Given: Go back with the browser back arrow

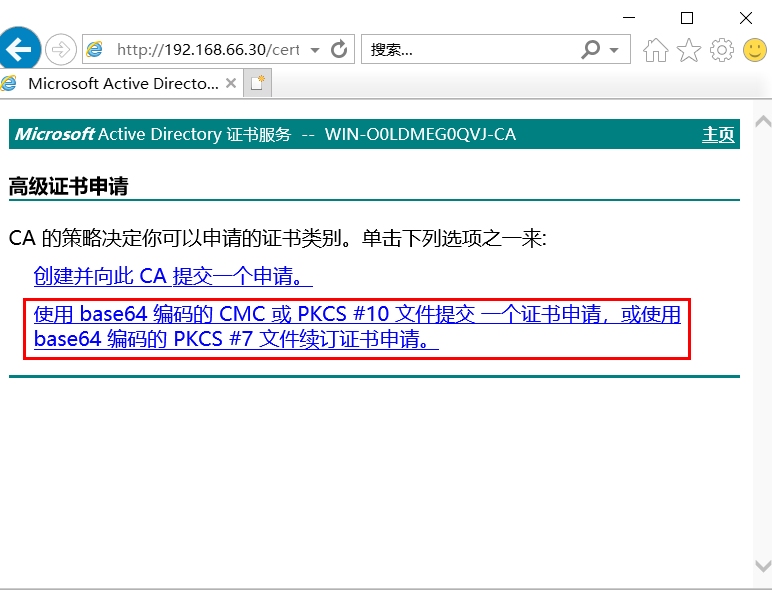Looking at the screenshot, I should pos(19,49).
